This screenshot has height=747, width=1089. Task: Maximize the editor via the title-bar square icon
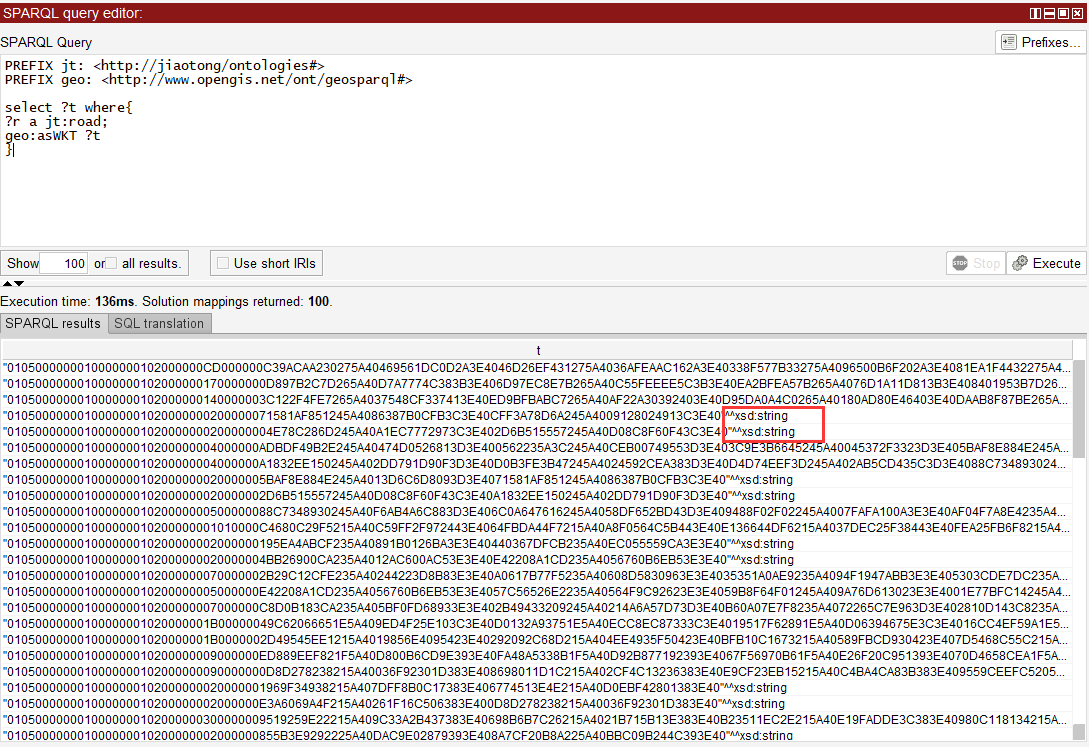1063,13
